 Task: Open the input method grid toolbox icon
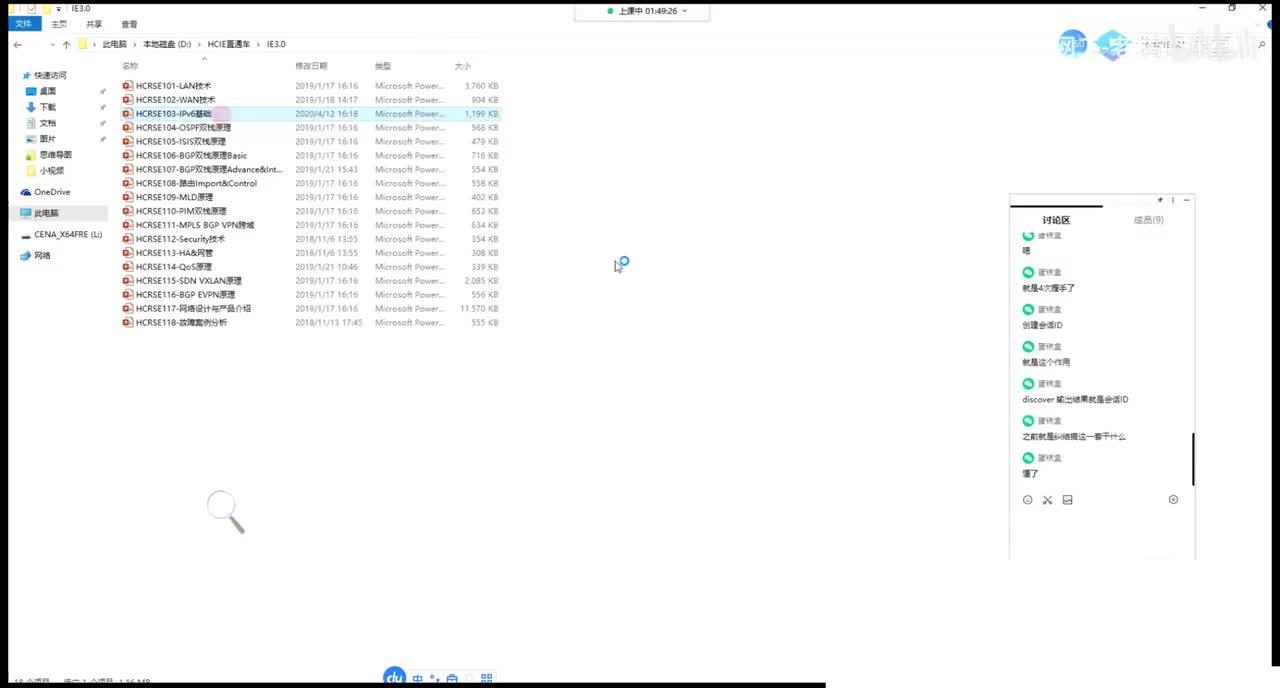click(x=487, y=678)
